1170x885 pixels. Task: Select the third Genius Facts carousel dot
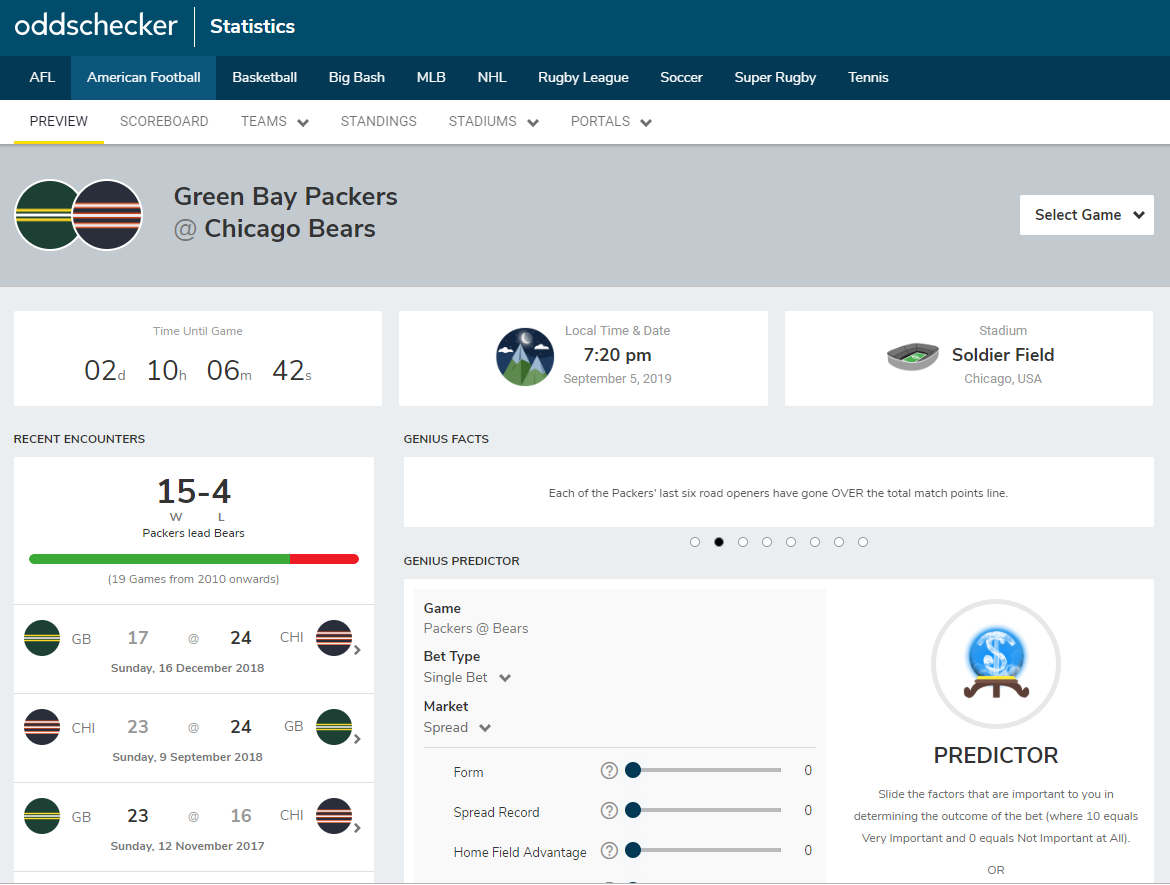pyautogui.click(x=743, y=542)
